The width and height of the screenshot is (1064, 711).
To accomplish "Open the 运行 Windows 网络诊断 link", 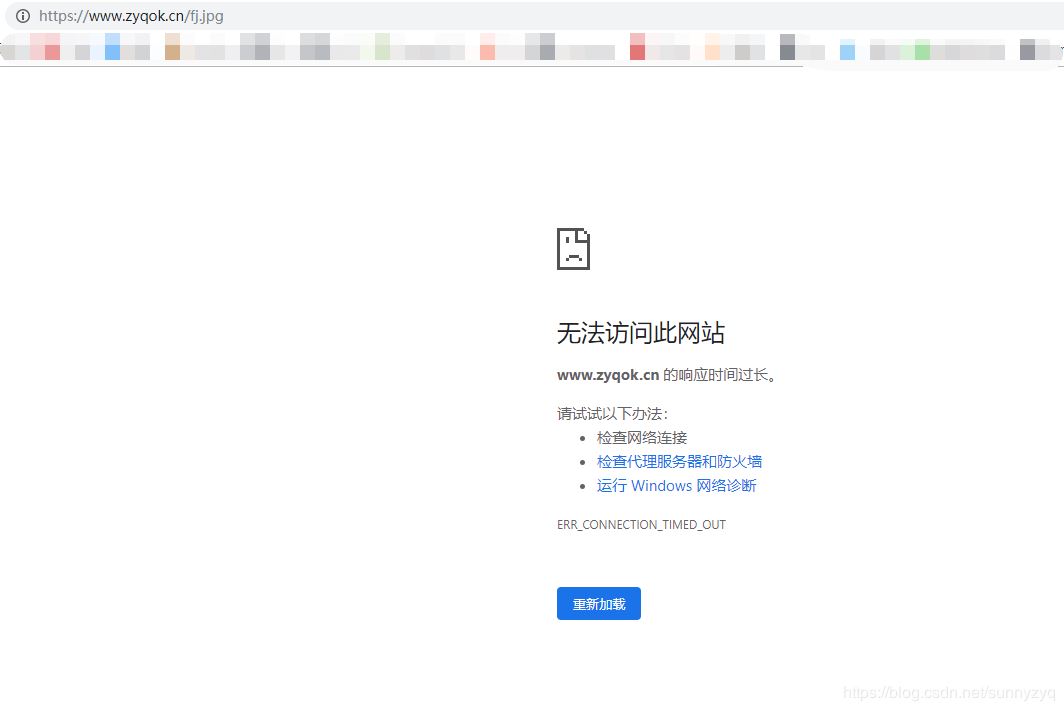I will tap(677, 485).
